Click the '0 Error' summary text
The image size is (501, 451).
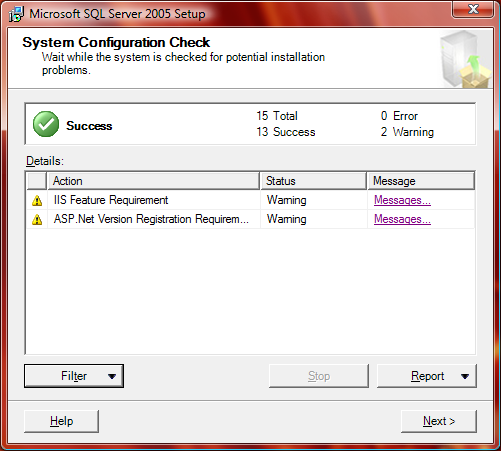399,116
